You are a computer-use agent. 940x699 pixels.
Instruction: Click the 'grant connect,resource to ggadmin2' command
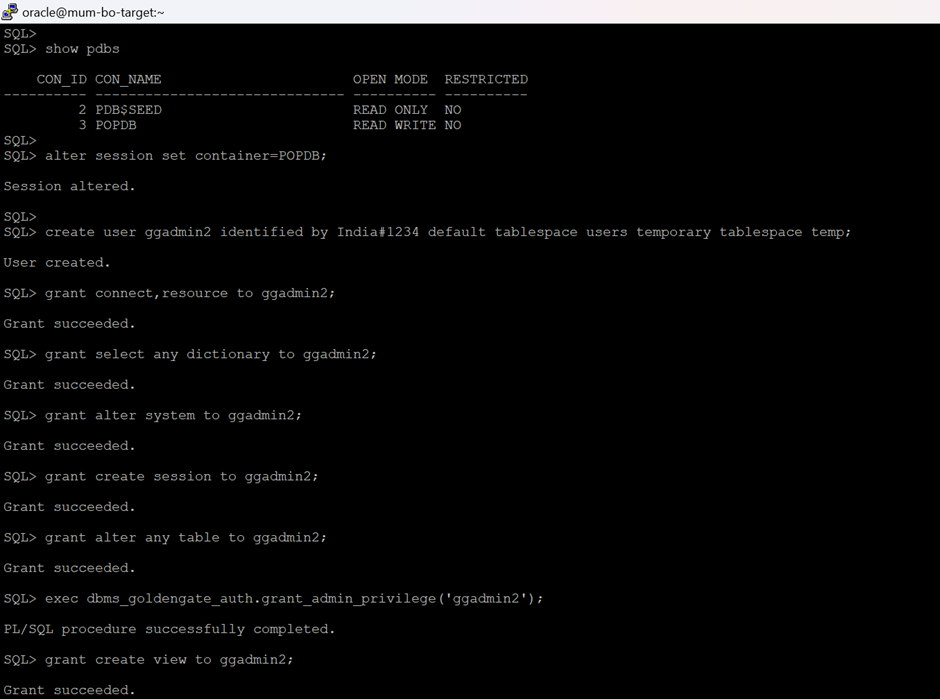tap(190, 293)
